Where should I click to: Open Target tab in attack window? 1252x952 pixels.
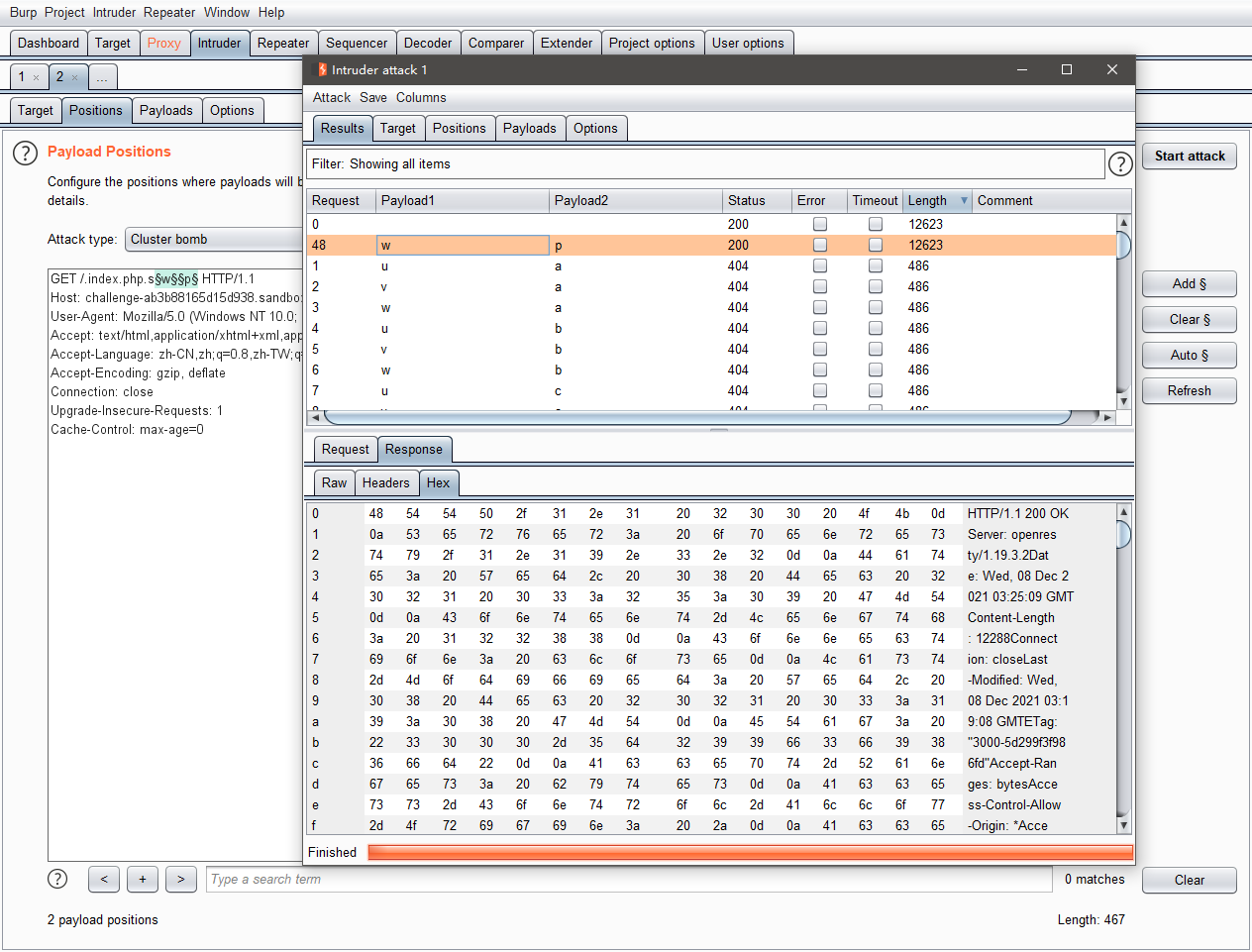[x=398, y=128]
